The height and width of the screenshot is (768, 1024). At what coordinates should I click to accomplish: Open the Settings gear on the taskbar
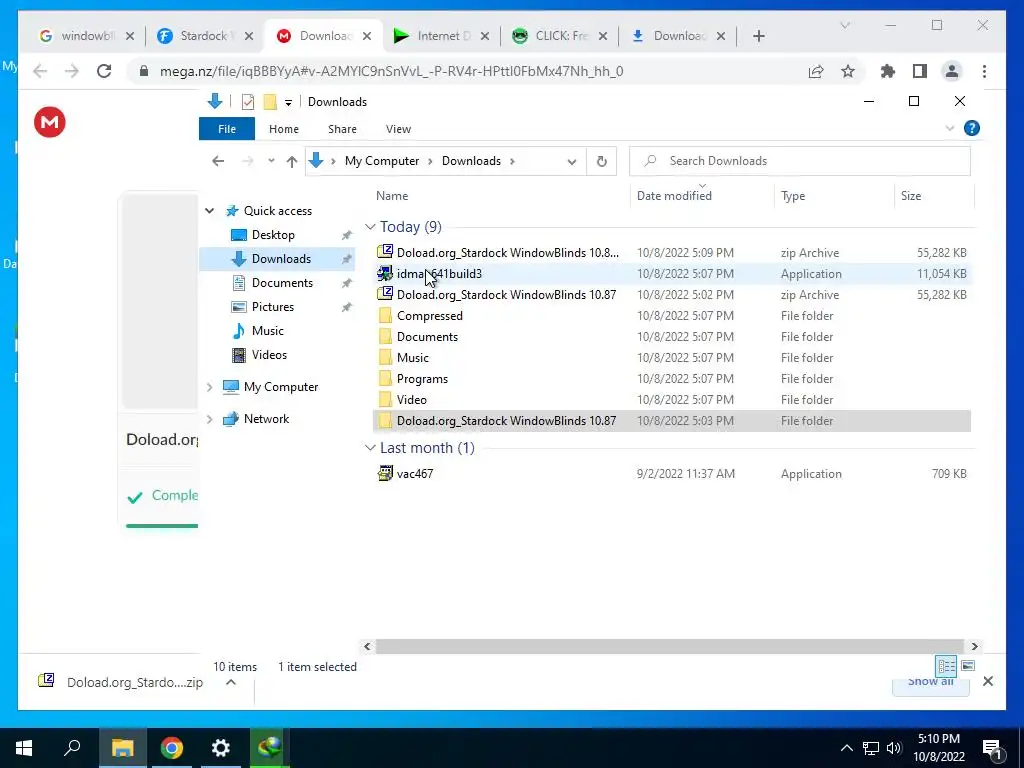(221, 748)
